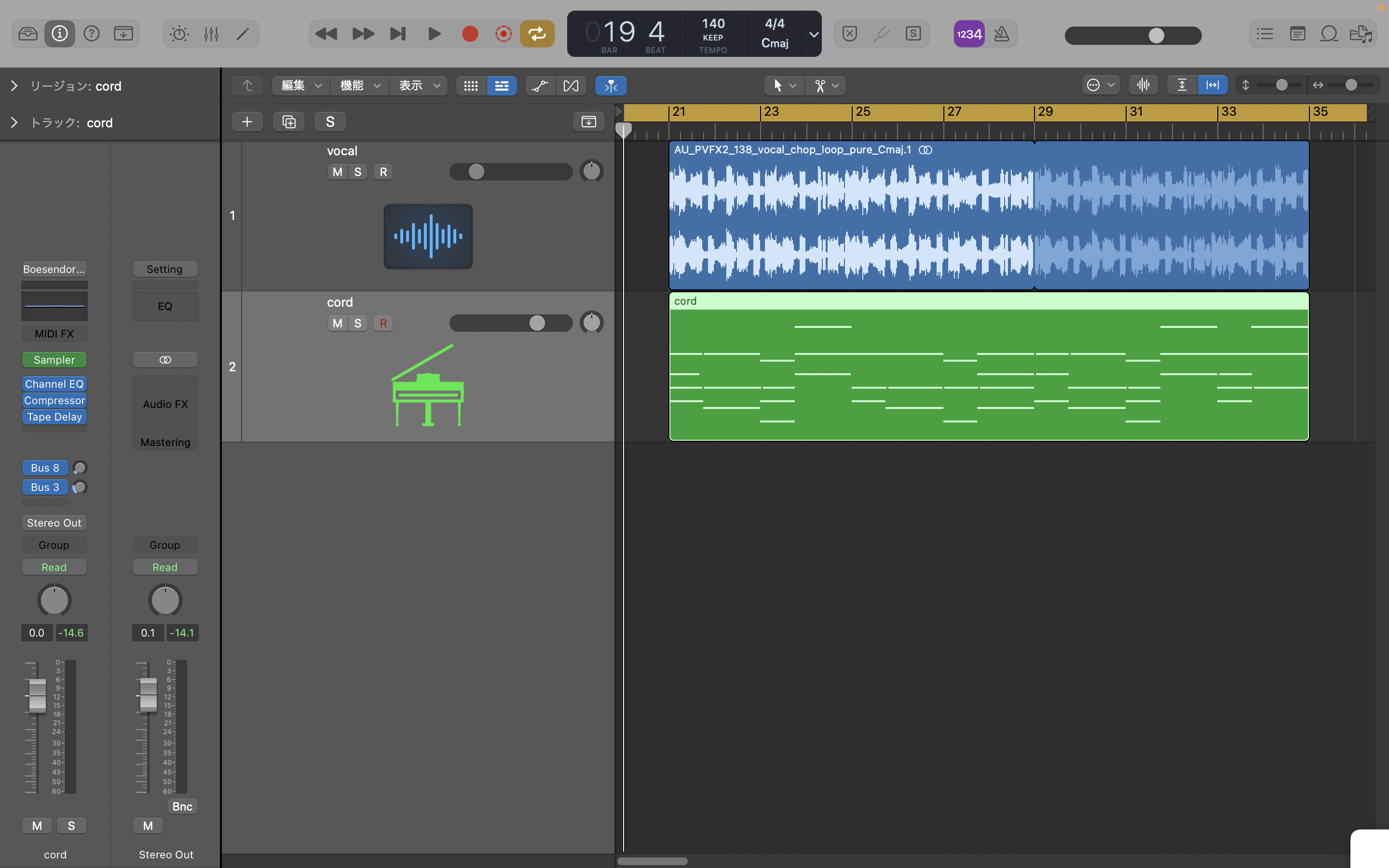Open Smart Controls dial icon

point(179,34)
